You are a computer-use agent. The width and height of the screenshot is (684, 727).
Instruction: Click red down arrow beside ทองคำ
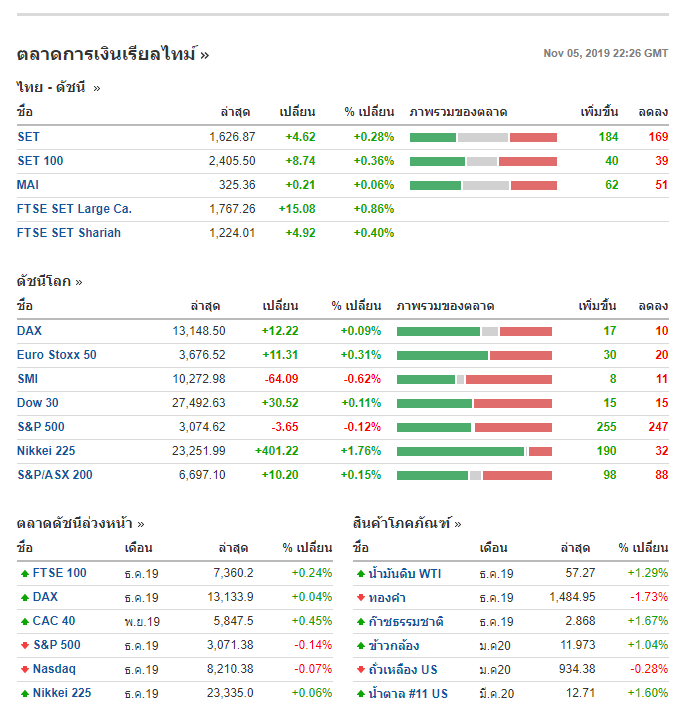click(360, 598)
